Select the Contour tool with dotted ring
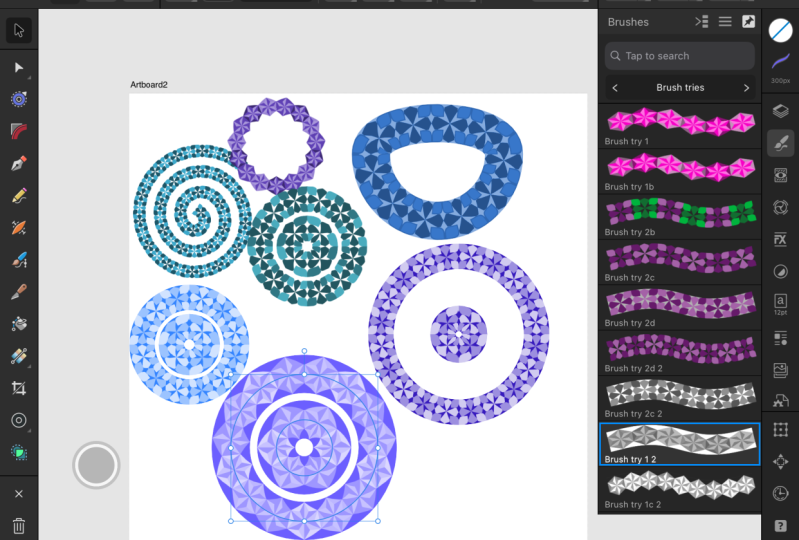This screenshot has height=540, width=799. 19,99
